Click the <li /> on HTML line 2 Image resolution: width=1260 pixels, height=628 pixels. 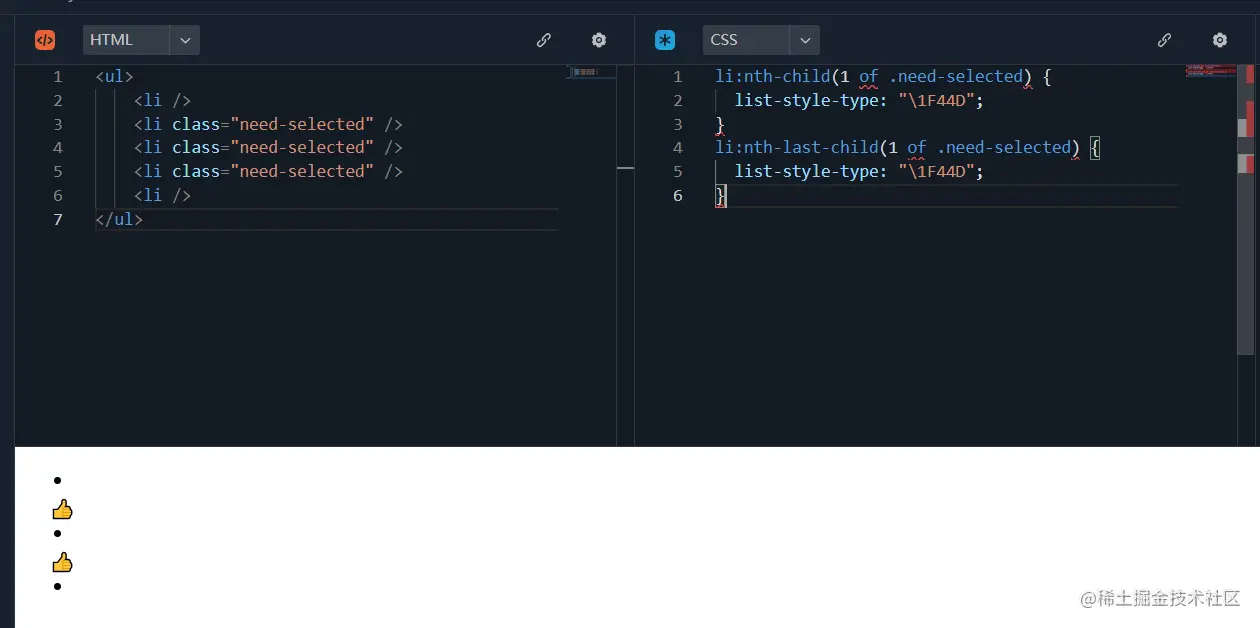[162, 100]
